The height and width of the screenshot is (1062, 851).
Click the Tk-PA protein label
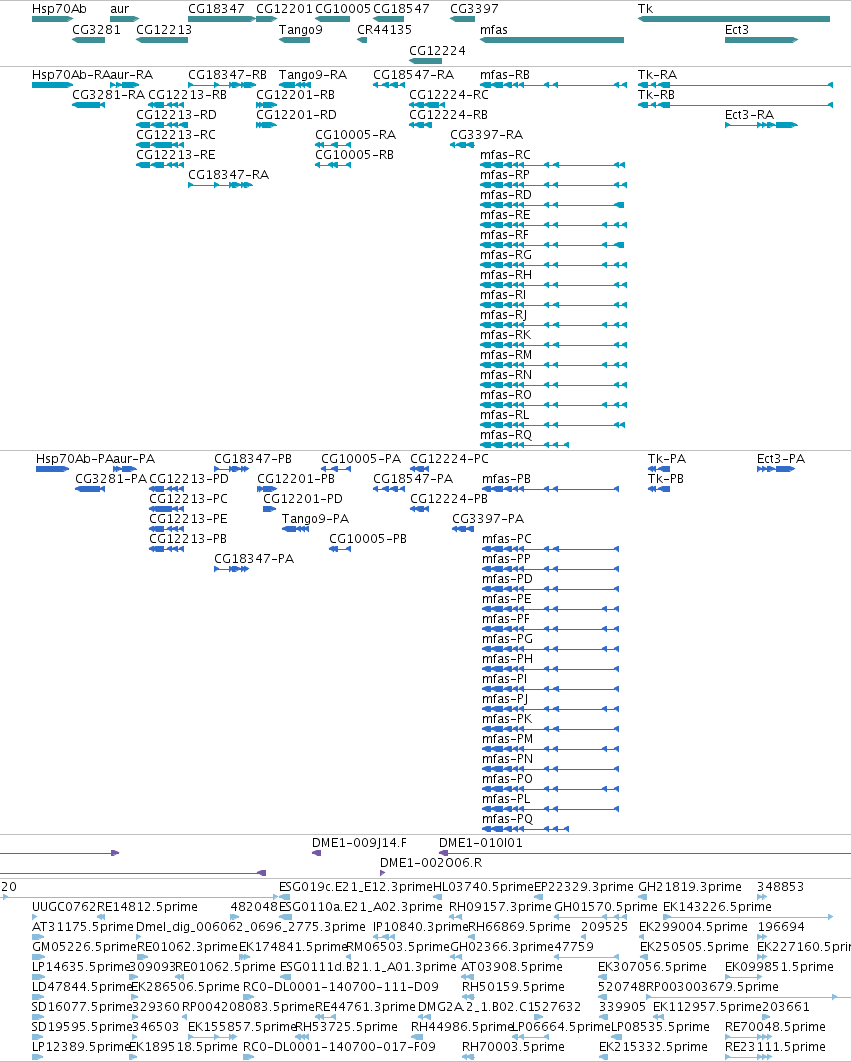pos(667,459)
